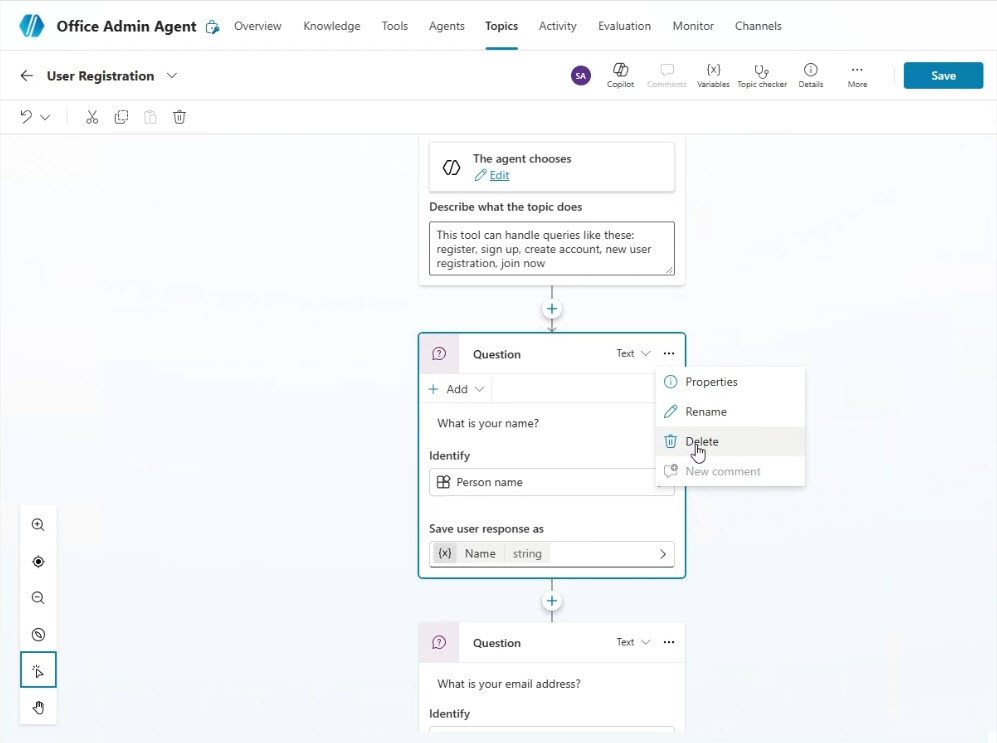Add a node below the name question
The width and height of the screenshot is (997, 743).
point(552,601)
